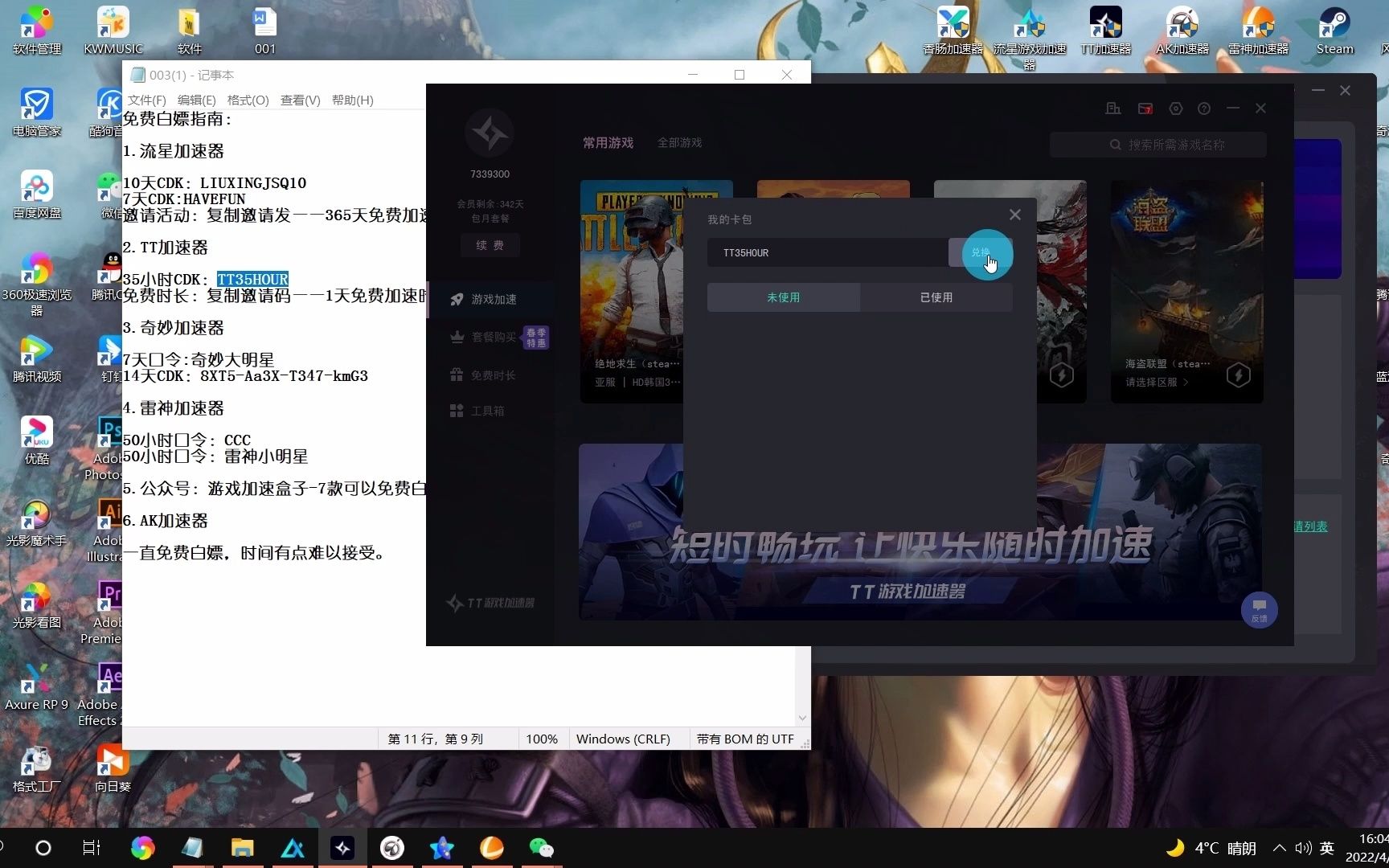This screenshot has height=868, width=1389.
Task: Open TT加速器 desktop icon
Action: click(1106, 31)
